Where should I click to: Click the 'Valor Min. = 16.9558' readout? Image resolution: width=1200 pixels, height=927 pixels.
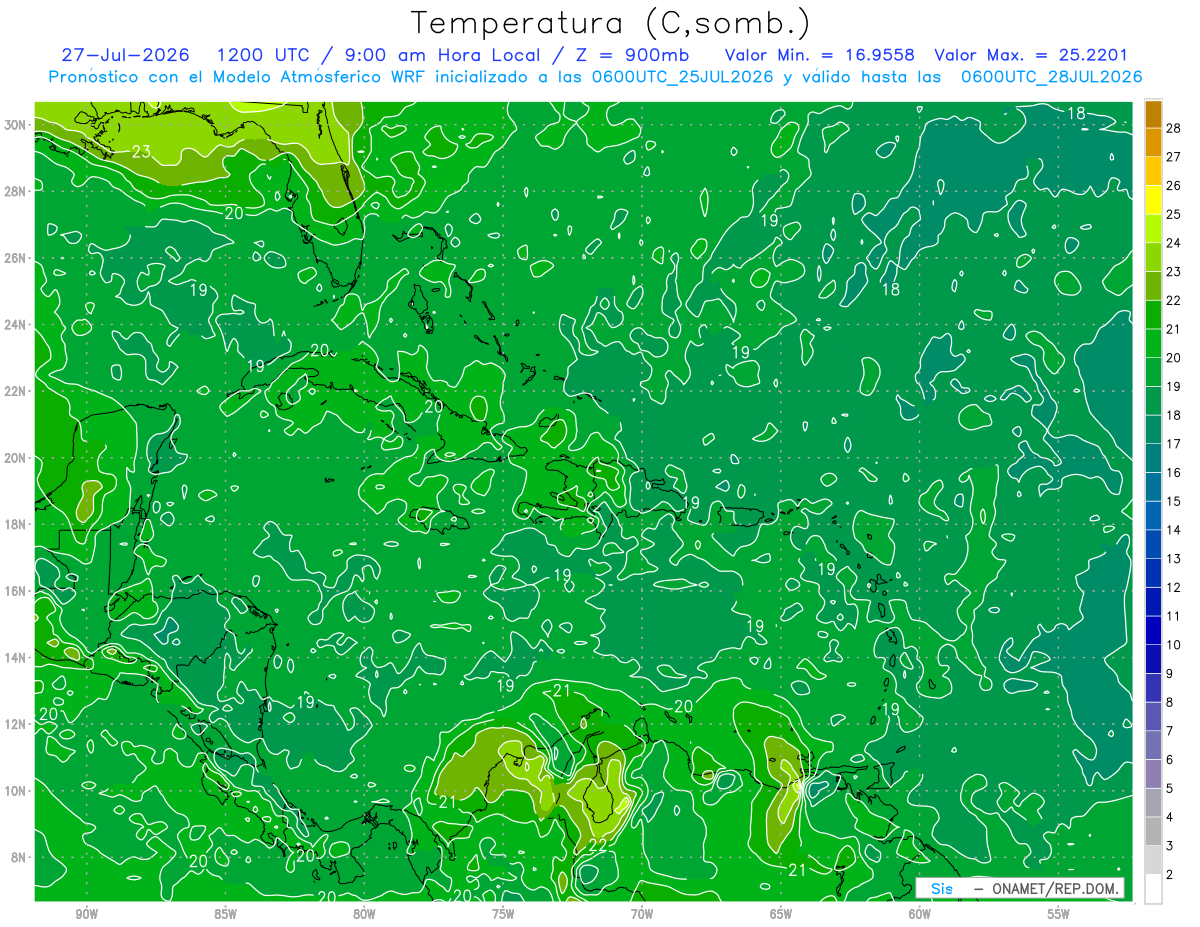[819, 55]
